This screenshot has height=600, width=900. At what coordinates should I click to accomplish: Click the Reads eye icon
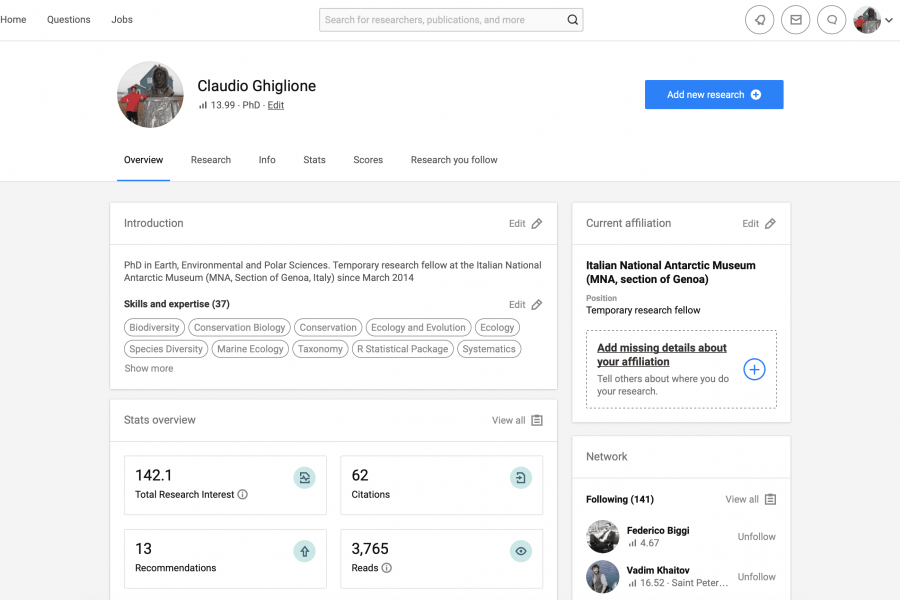tap(521, 551)
